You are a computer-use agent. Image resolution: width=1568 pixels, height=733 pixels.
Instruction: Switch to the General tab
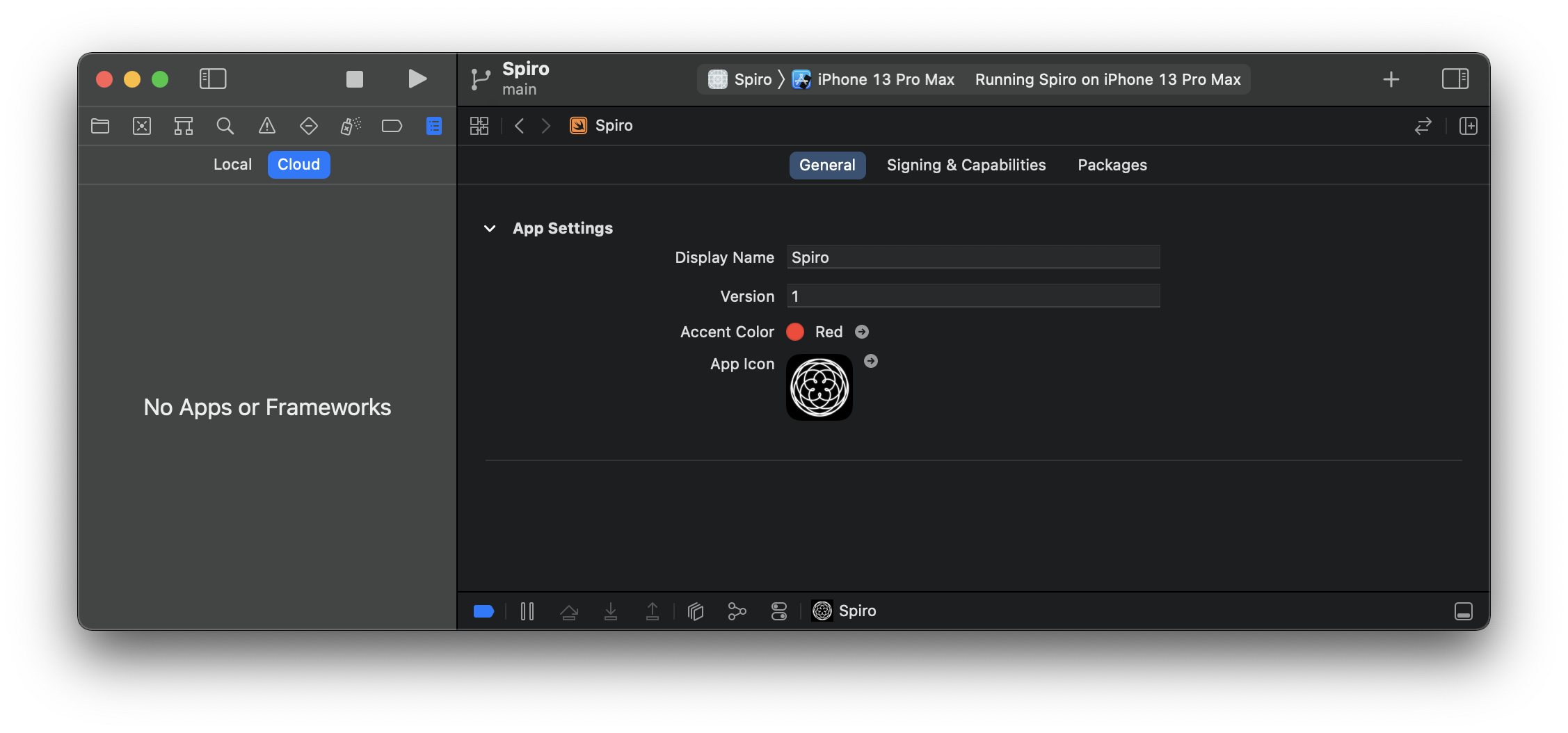(x=827, y=166)
